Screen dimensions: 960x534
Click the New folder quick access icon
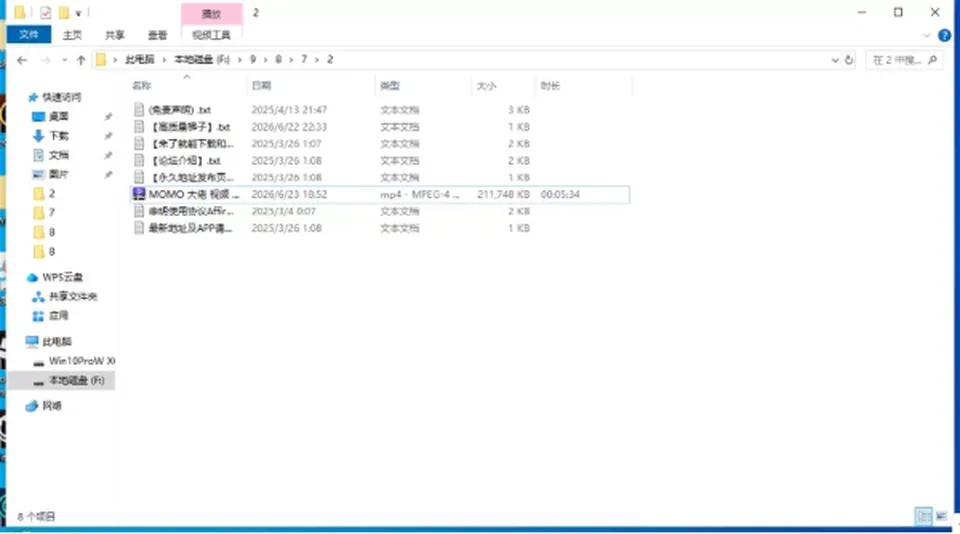64,12
